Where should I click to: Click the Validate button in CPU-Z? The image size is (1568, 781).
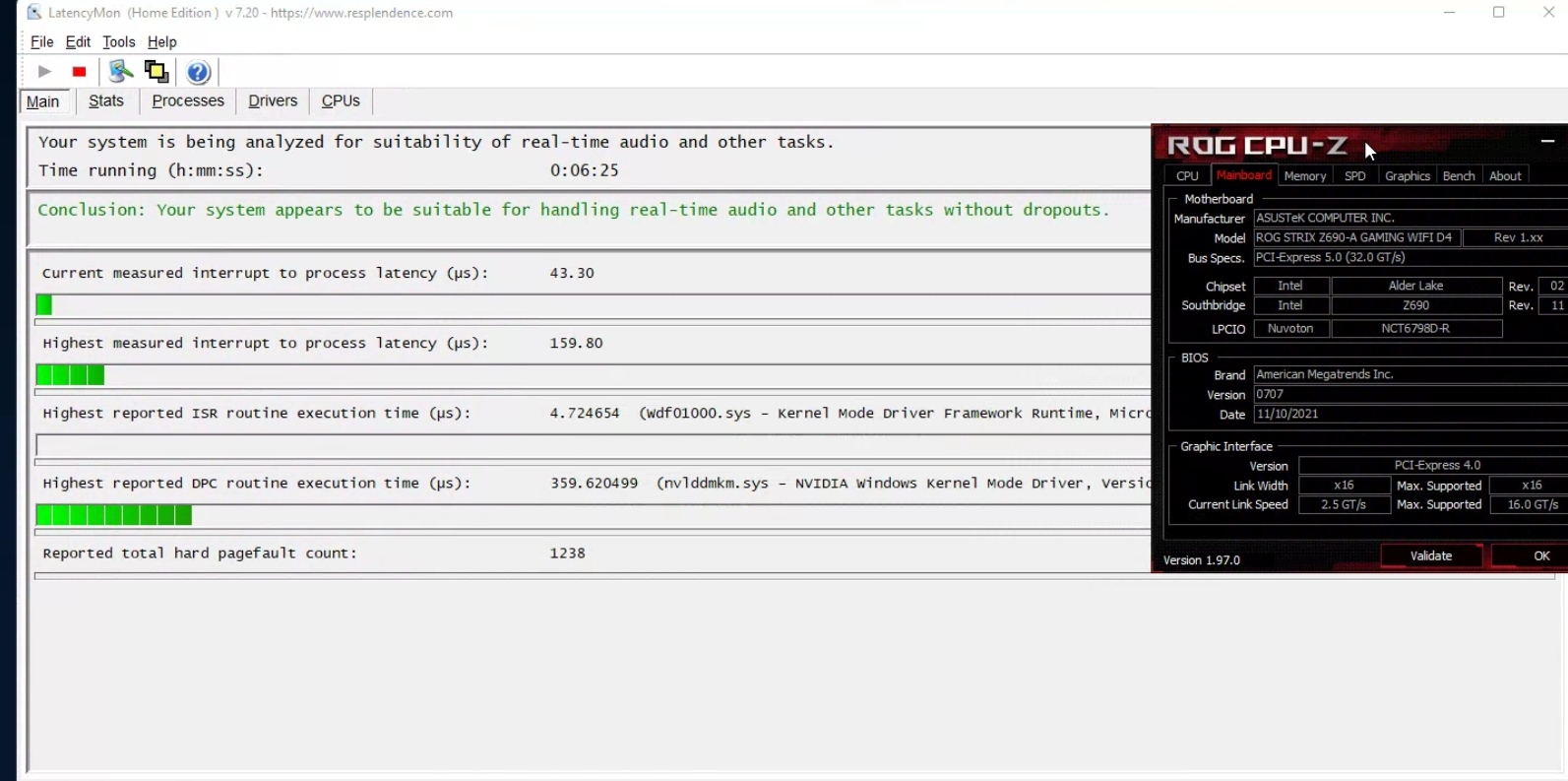pyautogui.click(x=1431, y=556)
